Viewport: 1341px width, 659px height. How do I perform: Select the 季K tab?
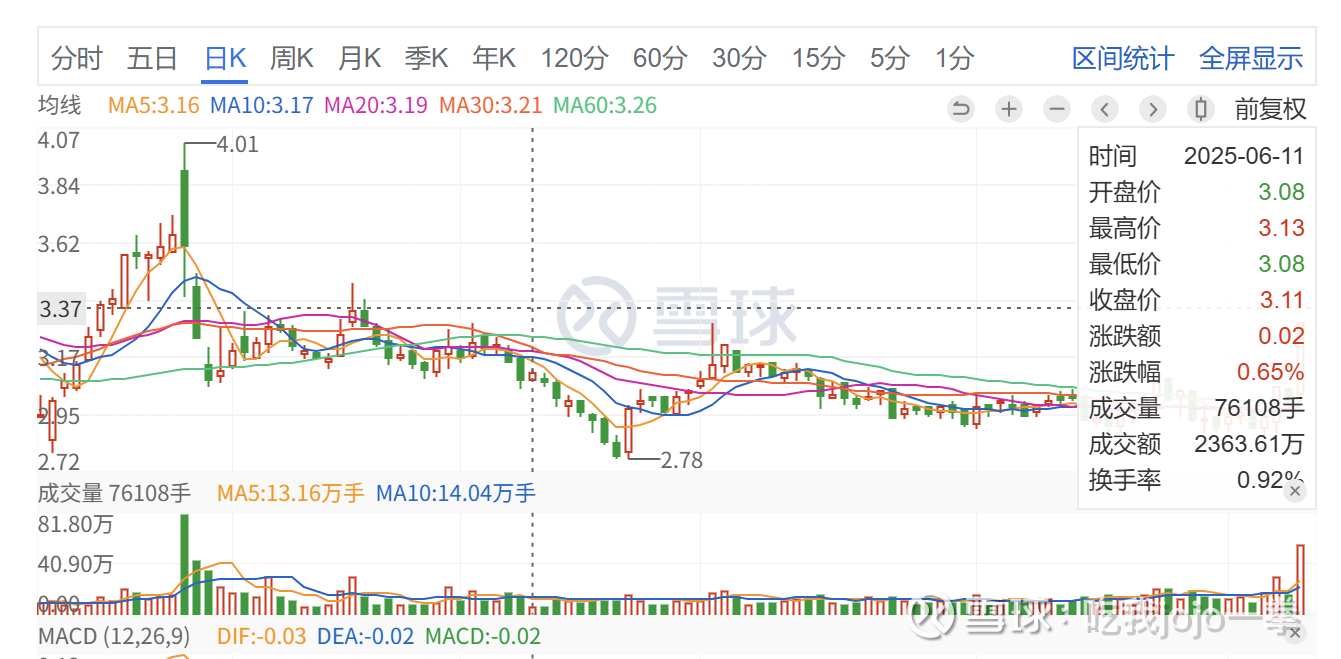(427, 58)
